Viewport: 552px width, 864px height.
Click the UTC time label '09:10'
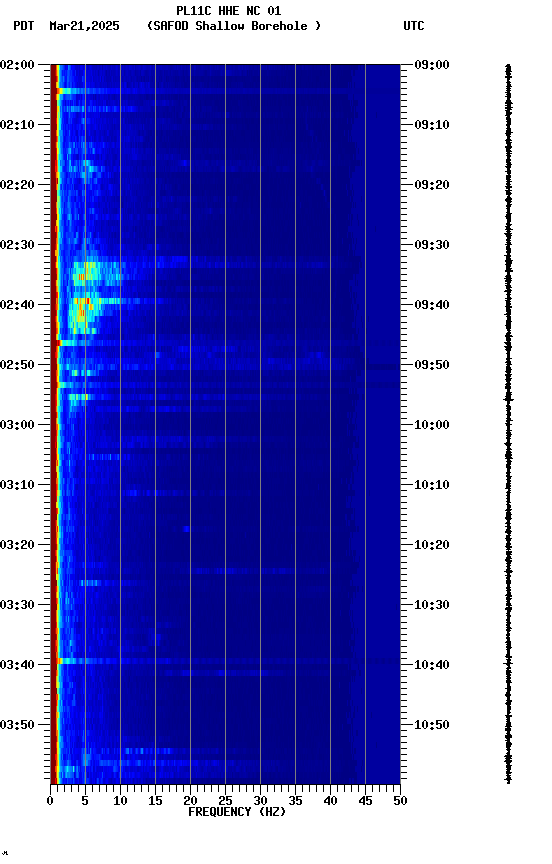pyautogui.click(x=432, y=125)
